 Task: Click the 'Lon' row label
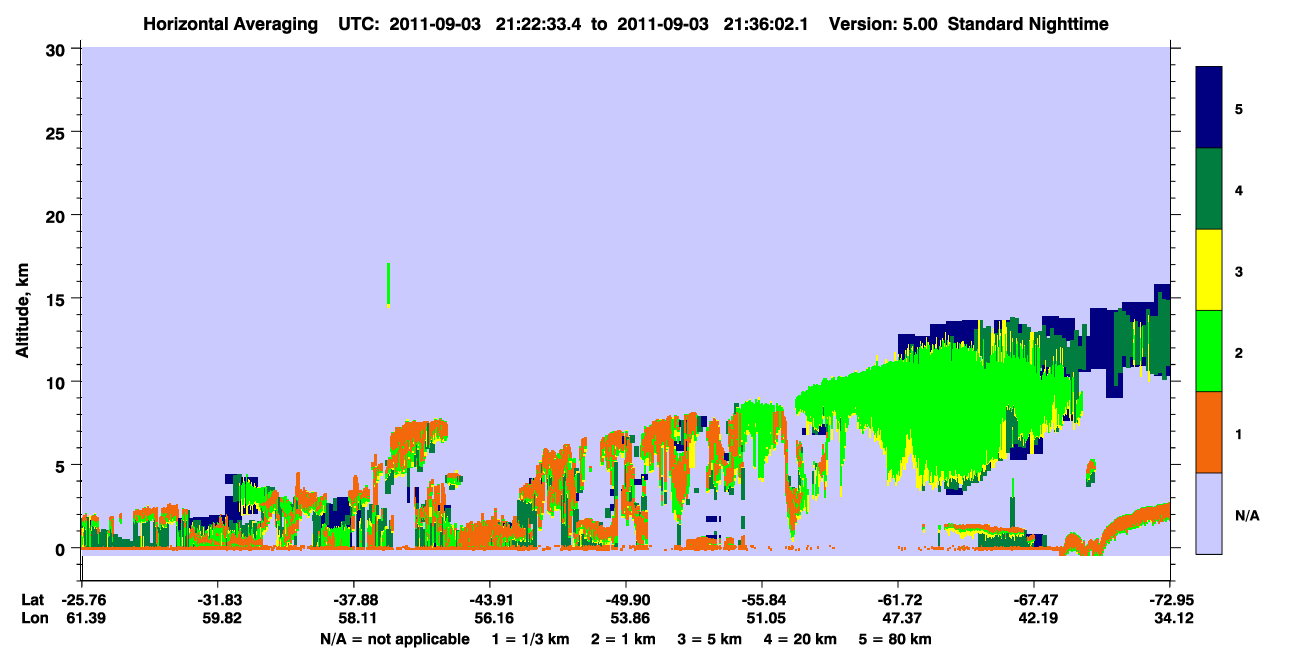[33, 618]
